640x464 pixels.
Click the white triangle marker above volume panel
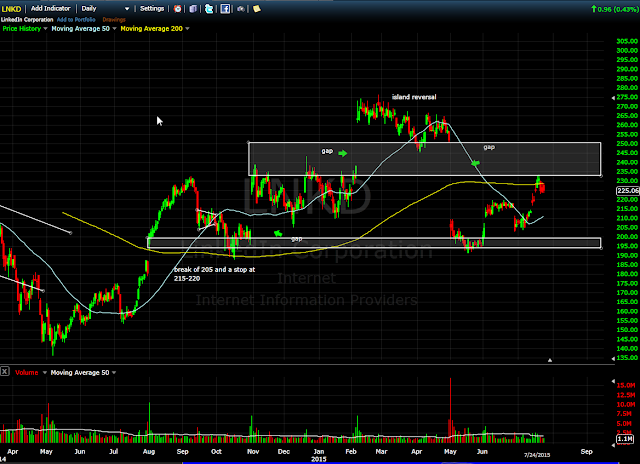pos(550,360)
